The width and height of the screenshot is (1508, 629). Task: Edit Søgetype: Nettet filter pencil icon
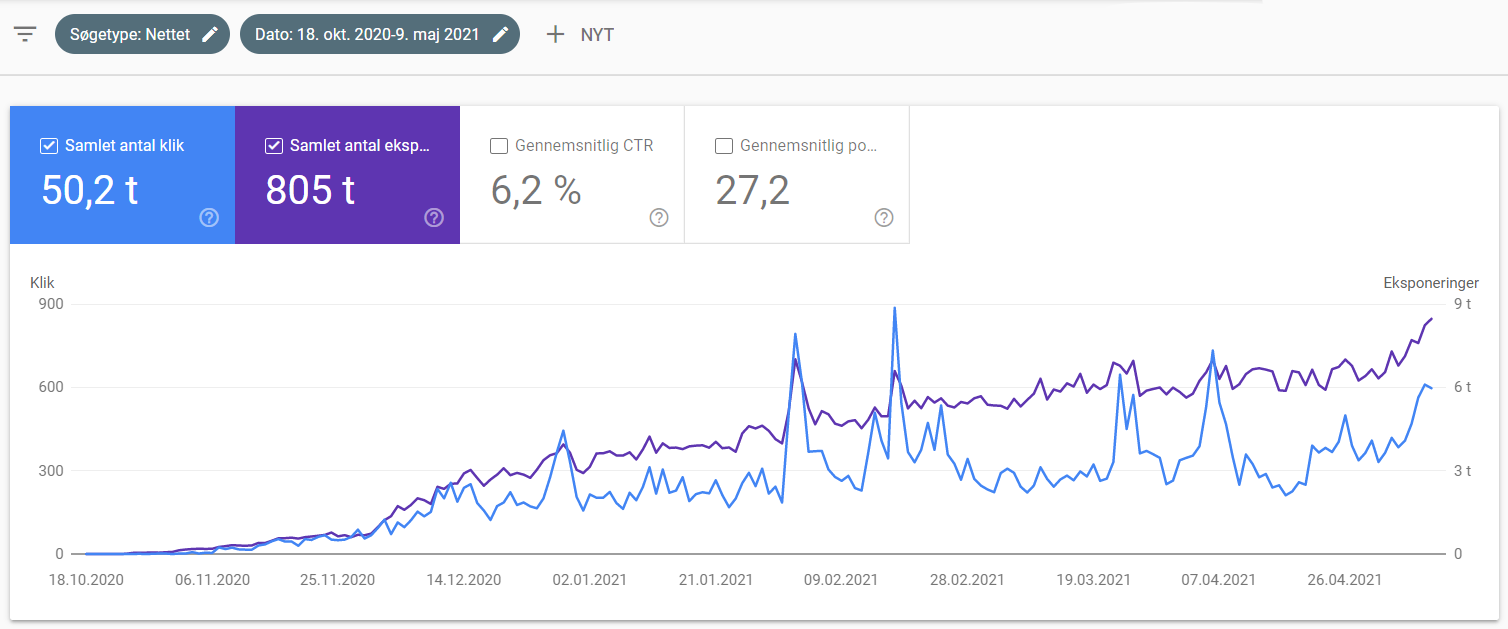click(x=210, y=34)
